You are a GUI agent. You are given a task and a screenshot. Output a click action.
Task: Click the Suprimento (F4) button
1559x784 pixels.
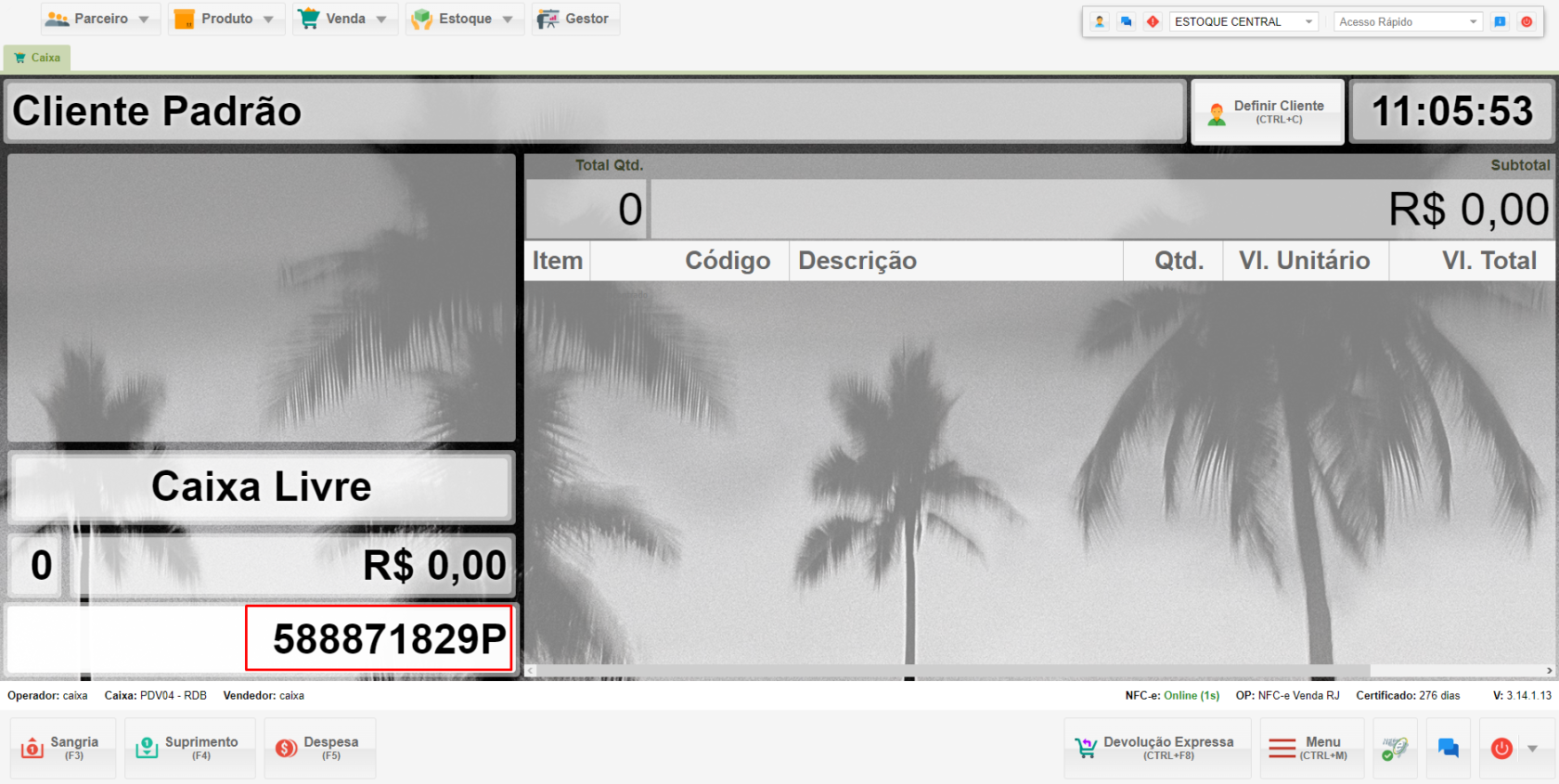[189, 748]
